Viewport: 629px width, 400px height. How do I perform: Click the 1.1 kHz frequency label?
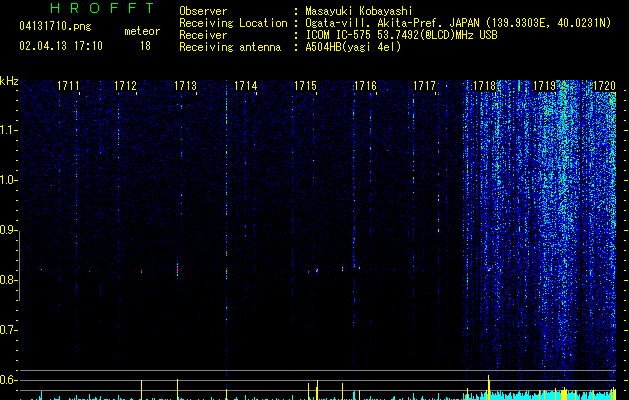(8, 130)
